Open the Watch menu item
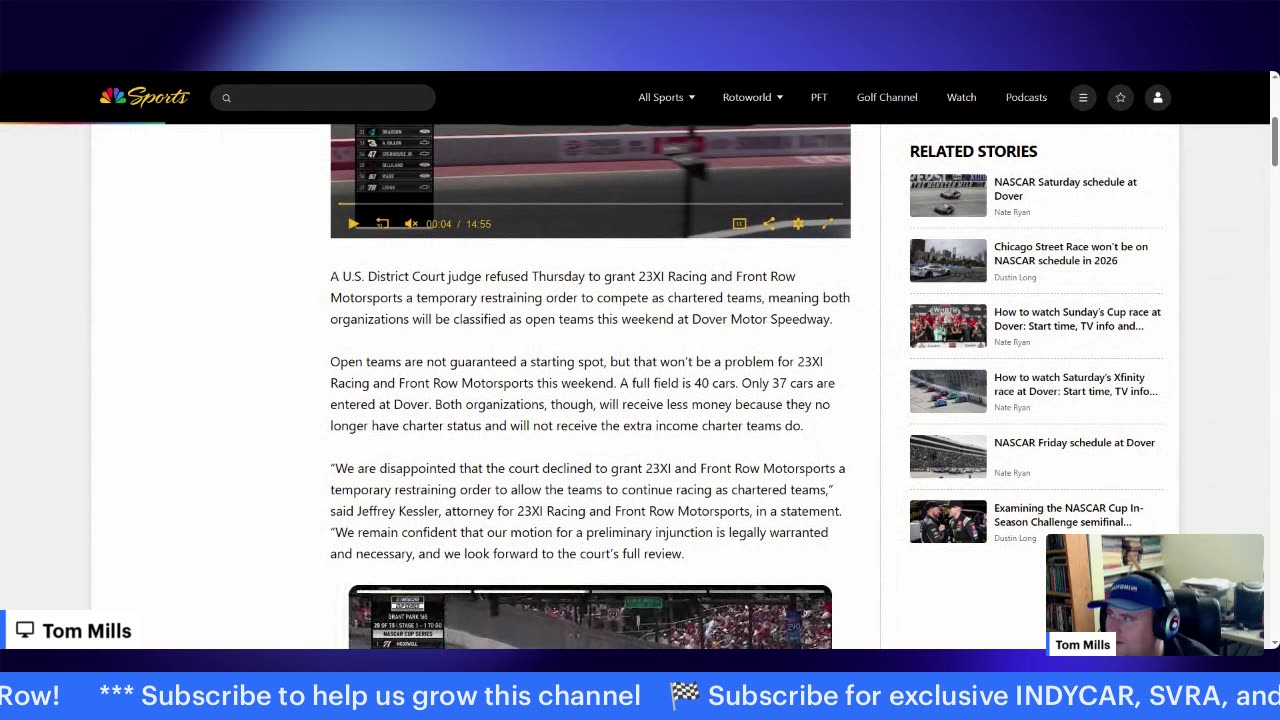This screenshot has height=720, width=1280. pos(961,97)
